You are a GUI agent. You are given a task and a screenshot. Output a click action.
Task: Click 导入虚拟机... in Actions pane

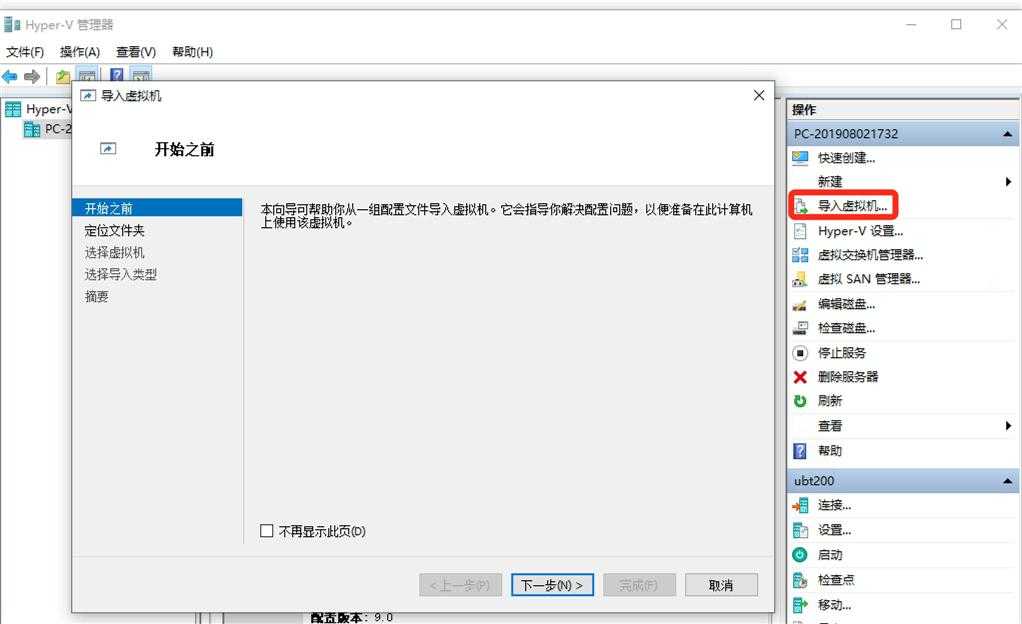[852, 206]
